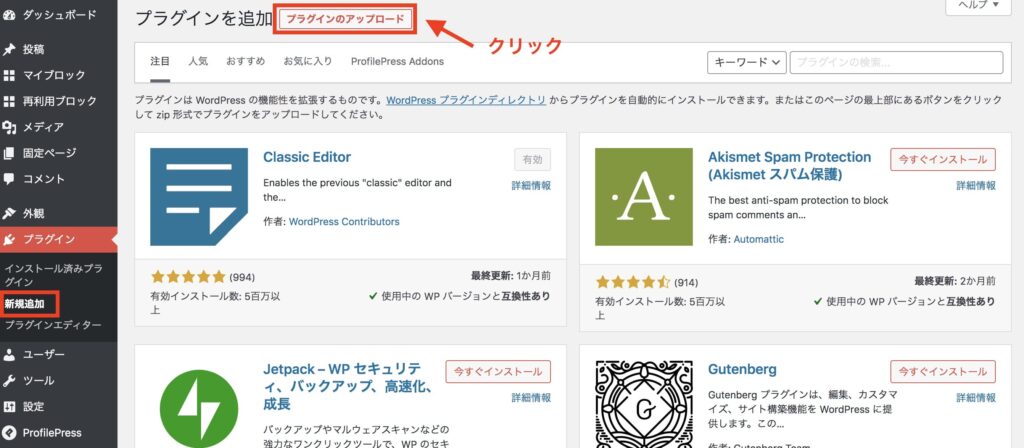This screenshot has width=1024, height=448.
Task: Click the pages icon beside 固定ページ
Action: pyautogui.click(x=9, y=153)
